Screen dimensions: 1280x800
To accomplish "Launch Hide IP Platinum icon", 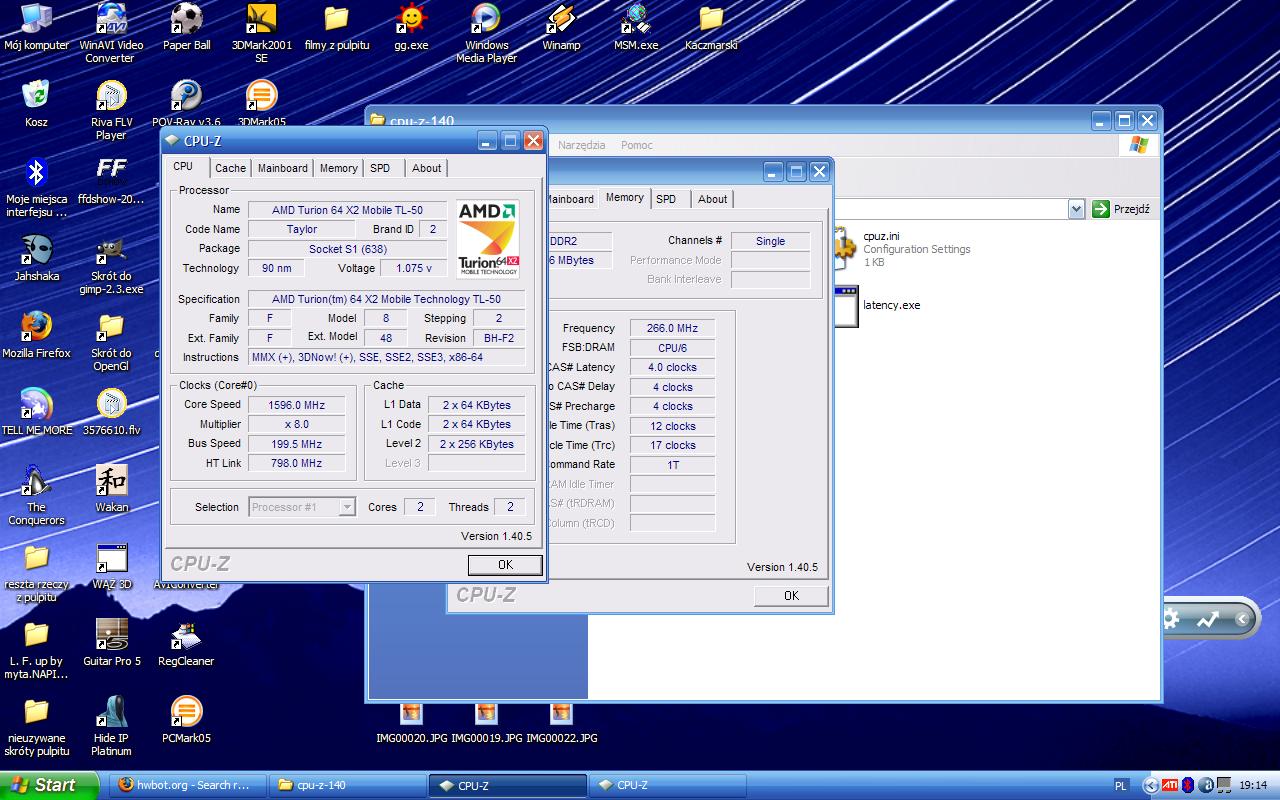I will (111, 726).
